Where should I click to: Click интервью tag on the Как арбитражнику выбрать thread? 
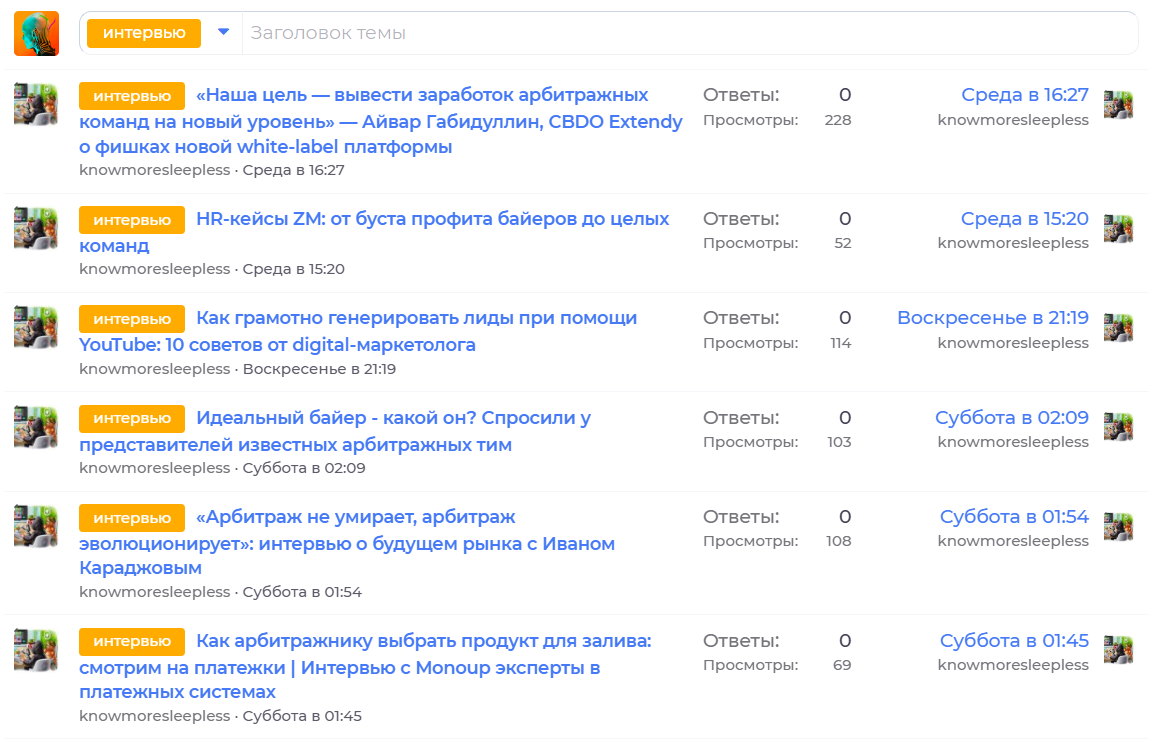[132, 641]
